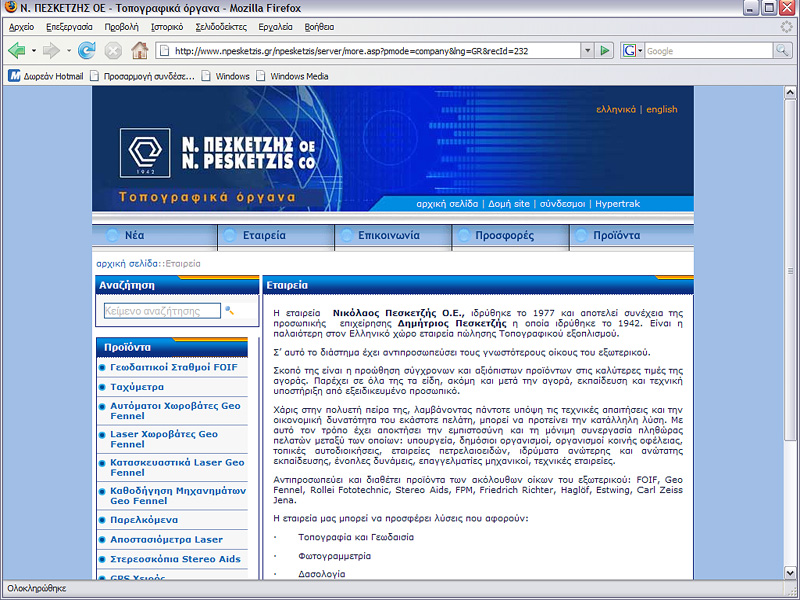The height and width of the screenshot is (600, 800).
Task: Open the Back history dropdown arrow
Action: (x=34, y=51)
